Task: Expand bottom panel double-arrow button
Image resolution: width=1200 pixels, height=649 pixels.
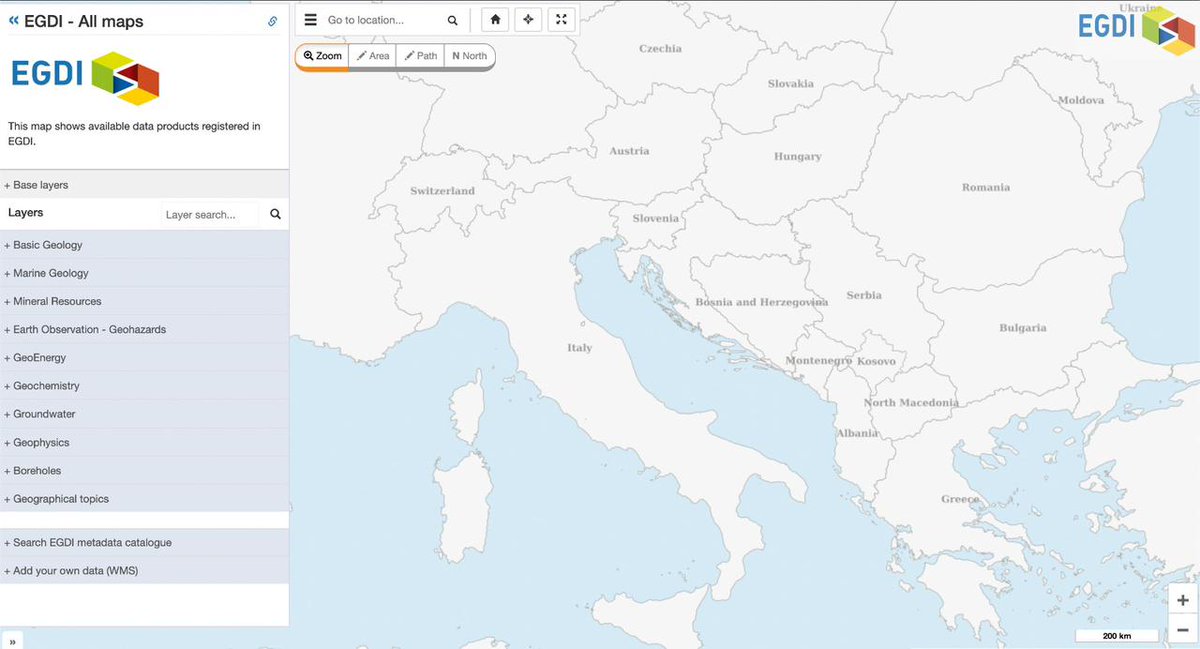Action: tap(12, 641)
